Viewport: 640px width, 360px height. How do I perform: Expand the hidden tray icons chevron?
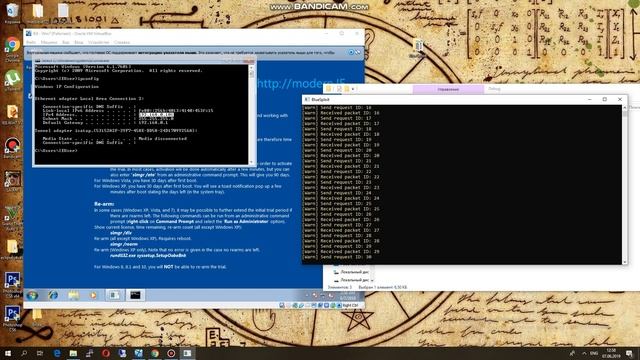(x=584, y=353)
